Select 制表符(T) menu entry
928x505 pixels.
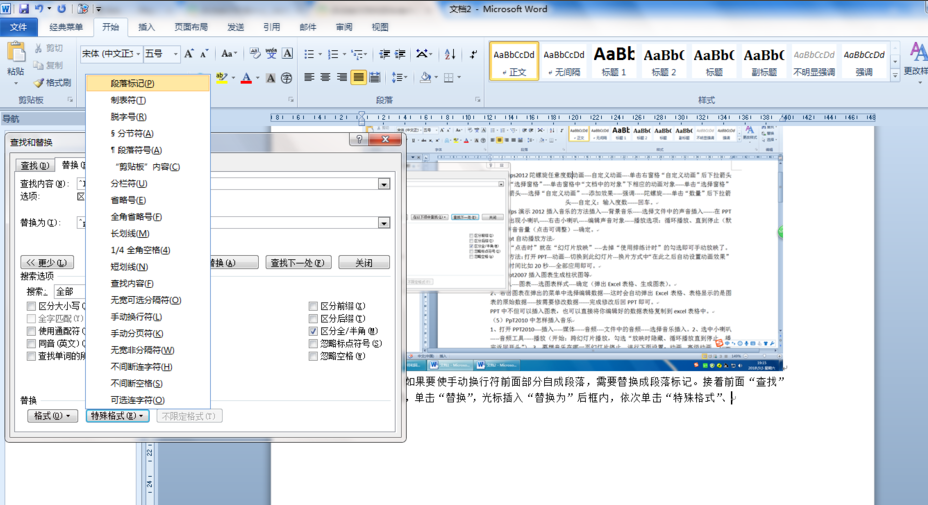coord(148,100)
